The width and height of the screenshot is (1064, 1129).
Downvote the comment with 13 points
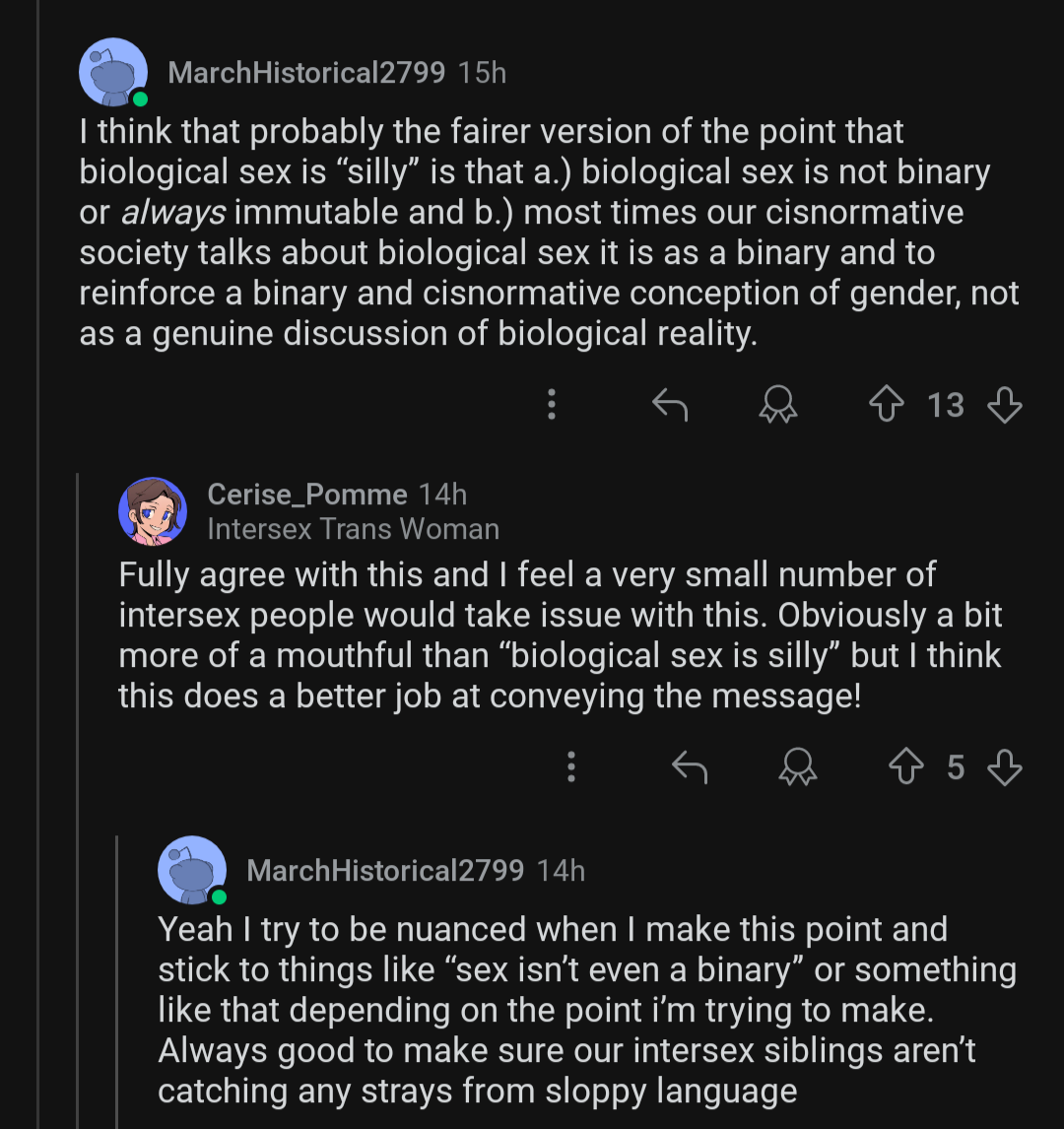click(x=1004, y=405)
